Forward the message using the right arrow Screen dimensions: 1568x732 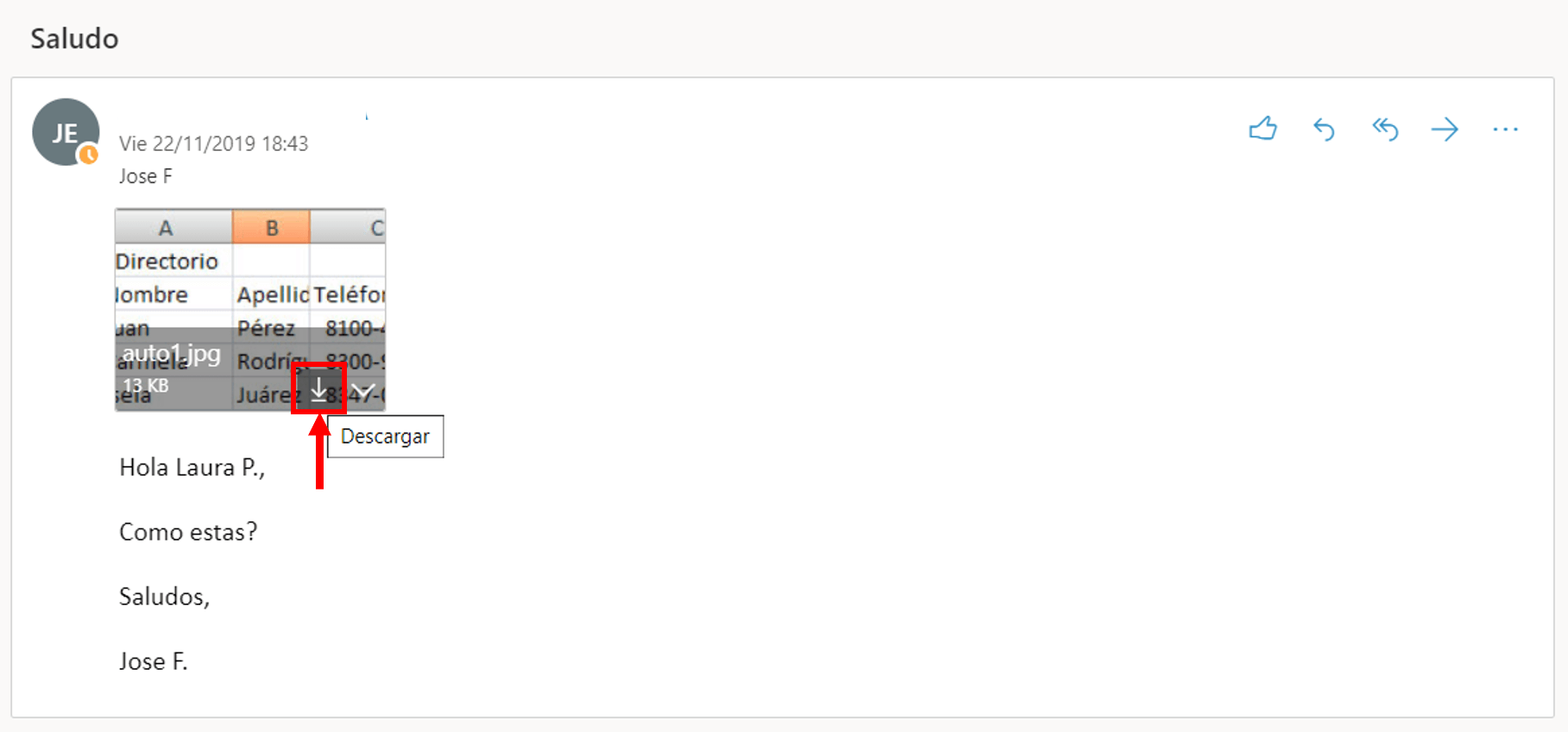[x=1445, y=129]
